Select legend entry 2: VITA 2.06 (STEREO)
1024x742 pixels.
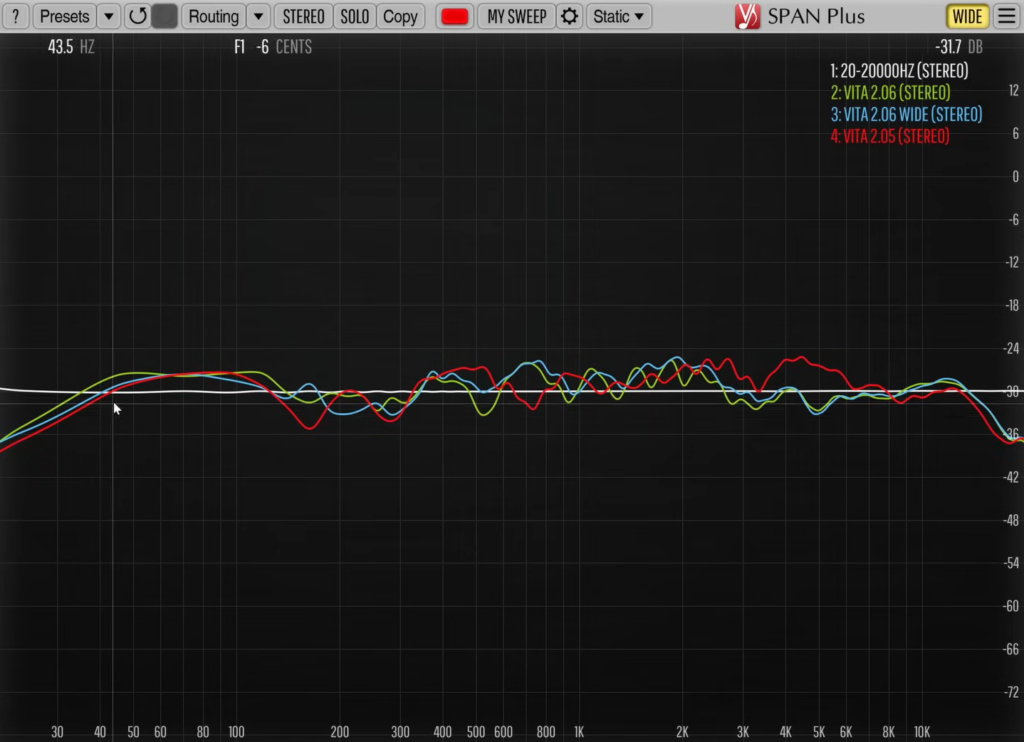(x=890, y=93)
